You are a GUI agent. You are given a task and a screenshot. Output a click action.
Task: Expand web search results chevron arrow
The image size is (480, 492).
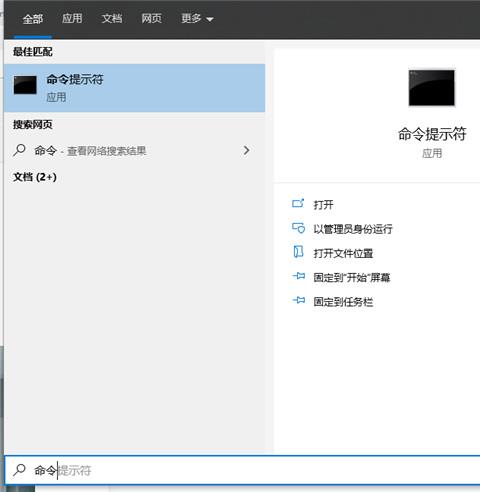coord(246,150)
